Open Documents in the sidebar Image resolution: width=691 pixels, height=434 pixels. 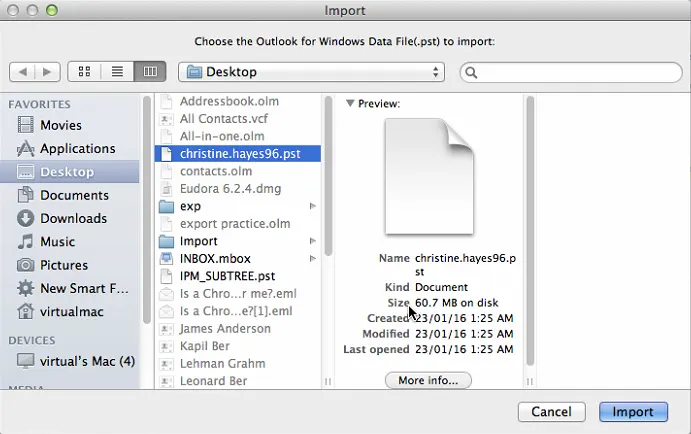click(x=70, y=195)
